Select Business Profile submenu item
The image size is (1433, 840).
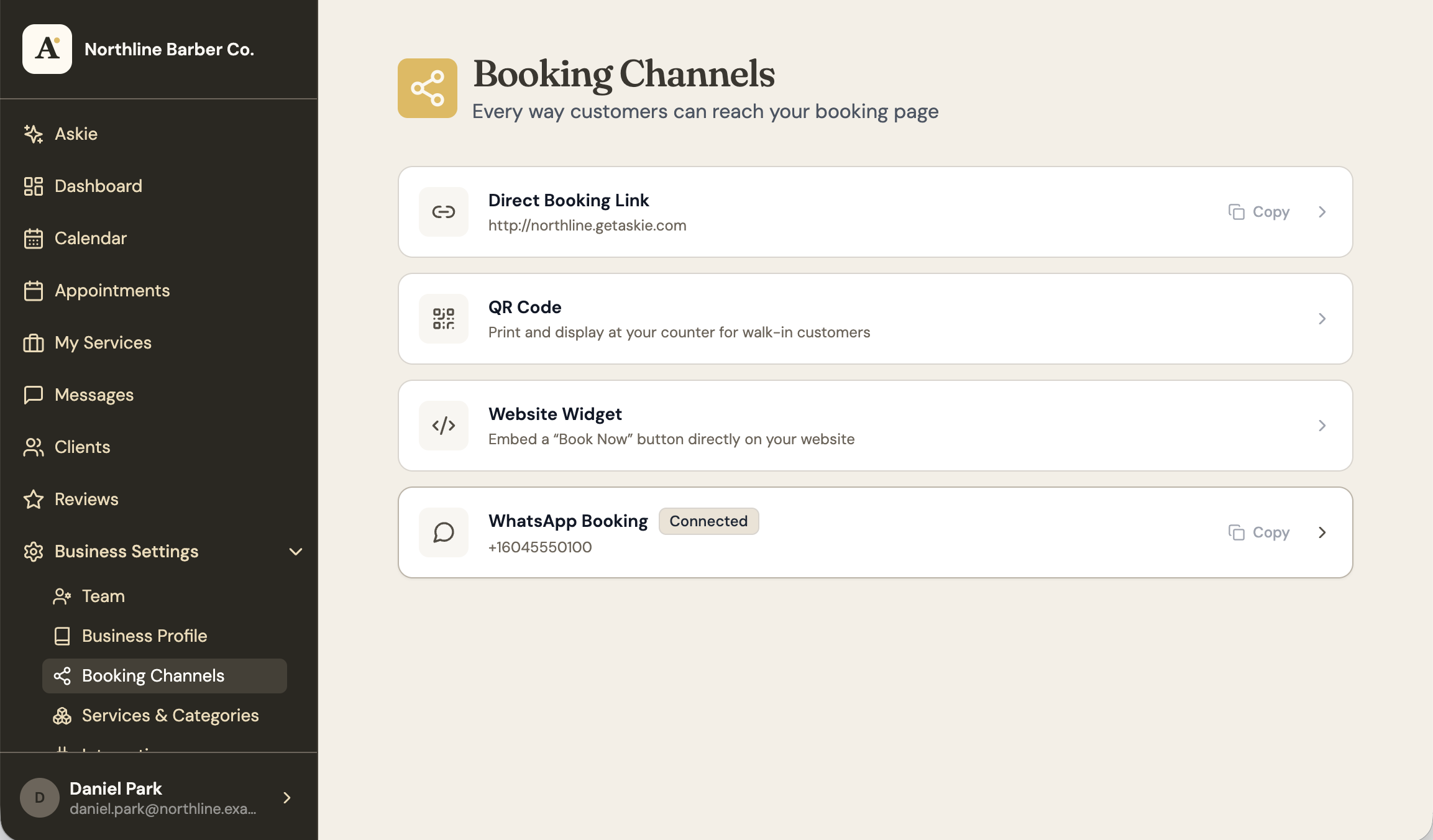click(165, 636)
